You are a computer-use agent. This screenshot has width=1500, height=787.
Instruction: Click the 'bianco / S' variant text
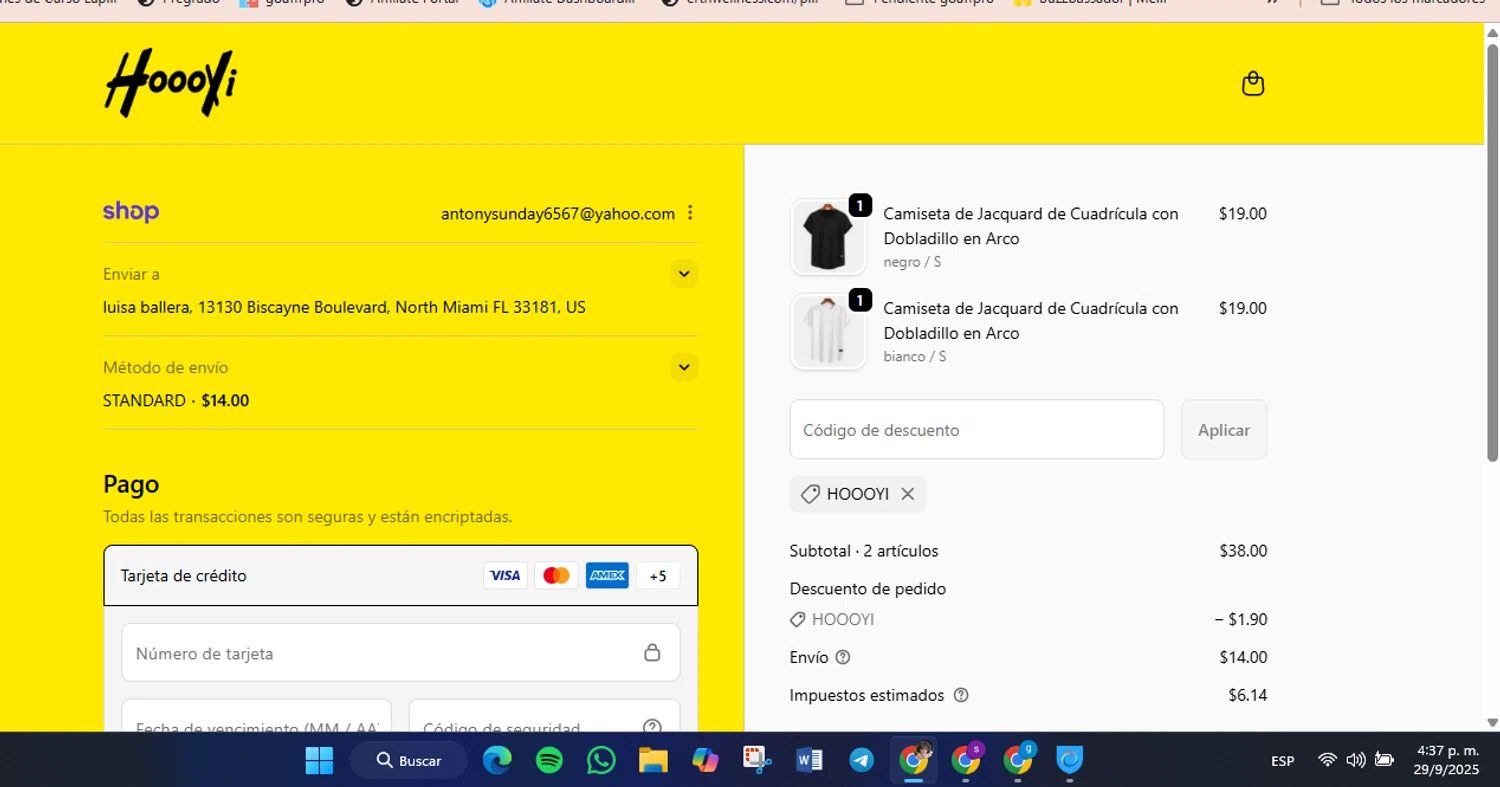tap(915, 356)
